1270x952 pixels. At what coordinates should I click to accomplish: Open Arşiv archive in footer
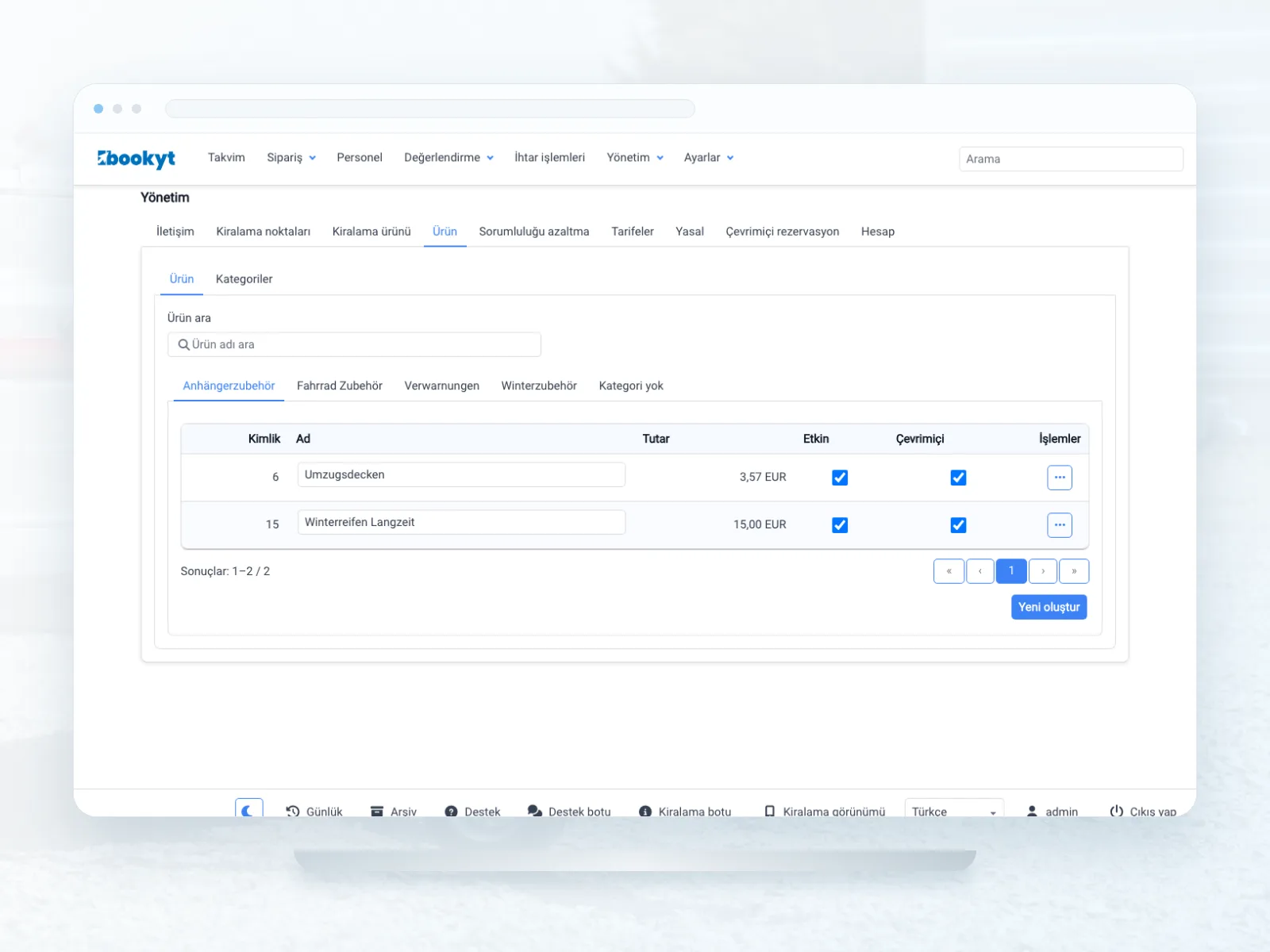pyautogui.click(x=394, y=811)
